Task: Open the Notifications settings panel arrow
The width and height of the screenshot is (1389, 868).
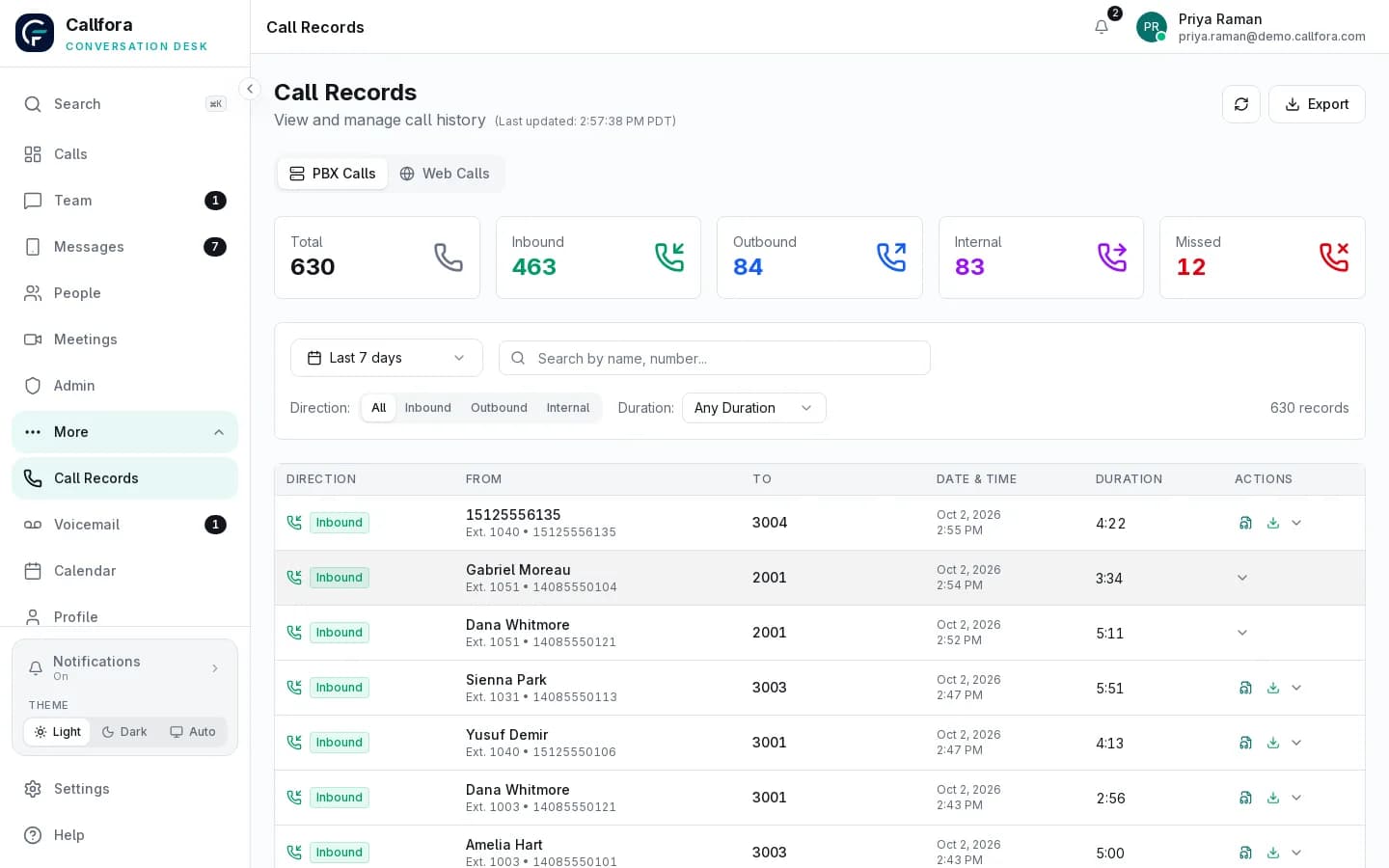Action: (215, 668)
